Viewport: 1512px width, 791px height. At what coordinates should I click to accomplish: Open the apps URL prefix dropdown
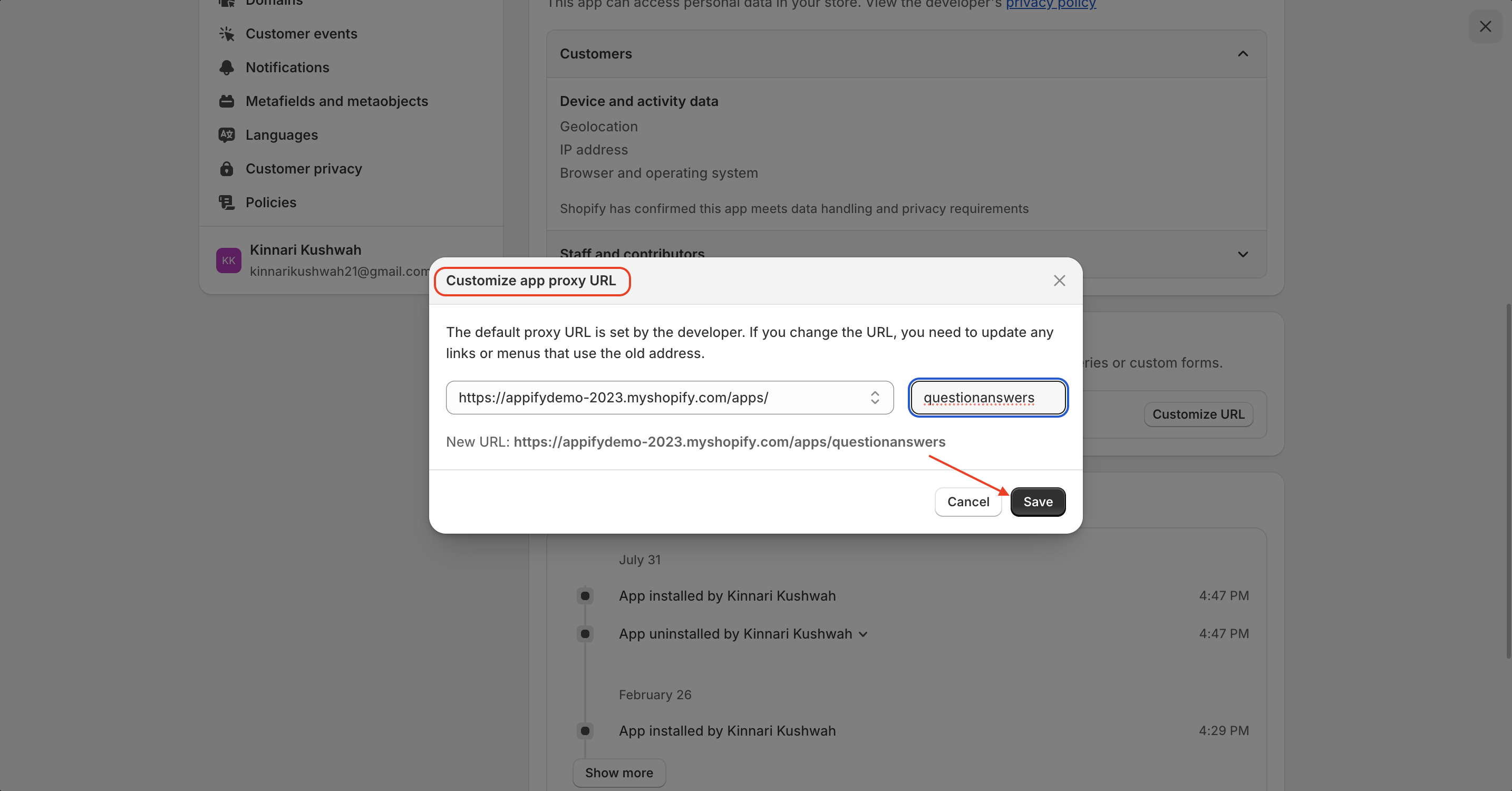669,398
